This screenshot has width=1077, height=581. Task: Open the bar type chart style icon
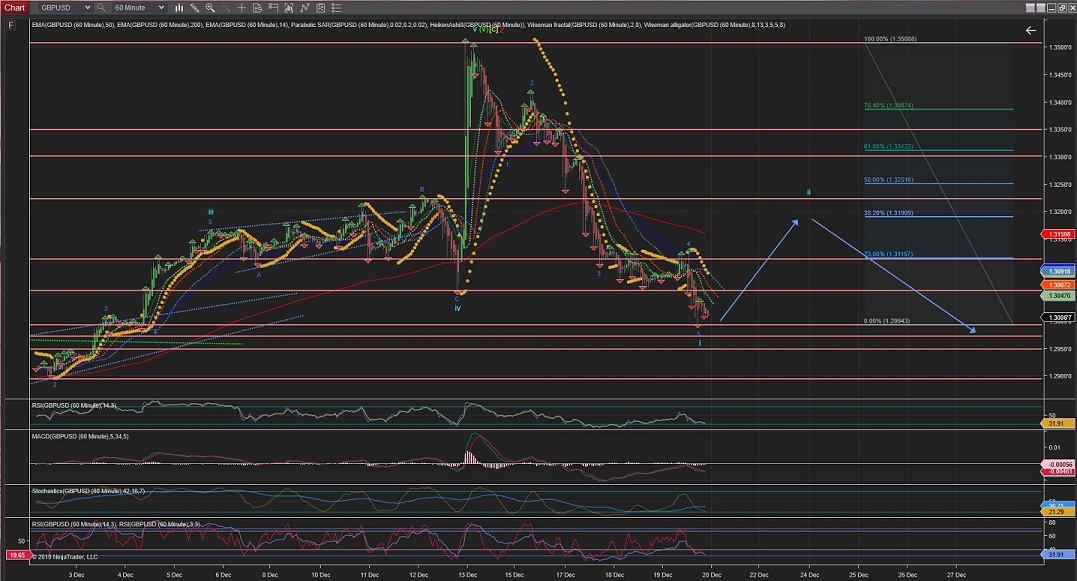pyautogui.click(x=178, y=7)
